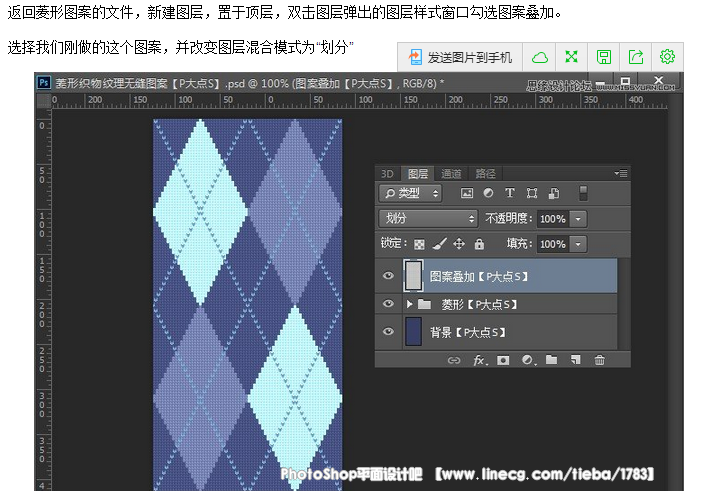The width and height of the screenshot is (704, 491).
Task: Open the 划分 blend mode dropdown
Action: click(x=428, y=219)
